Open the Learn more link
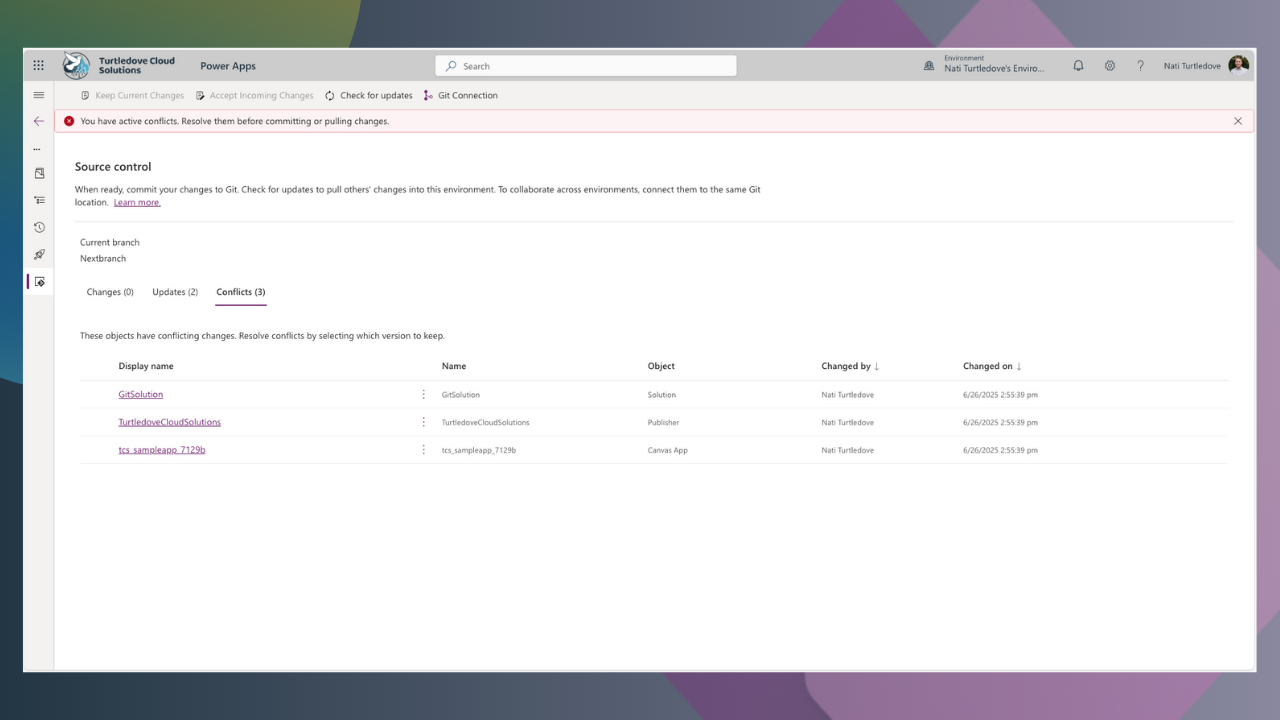Screen dimensions: 1280x720 [137, 202]
